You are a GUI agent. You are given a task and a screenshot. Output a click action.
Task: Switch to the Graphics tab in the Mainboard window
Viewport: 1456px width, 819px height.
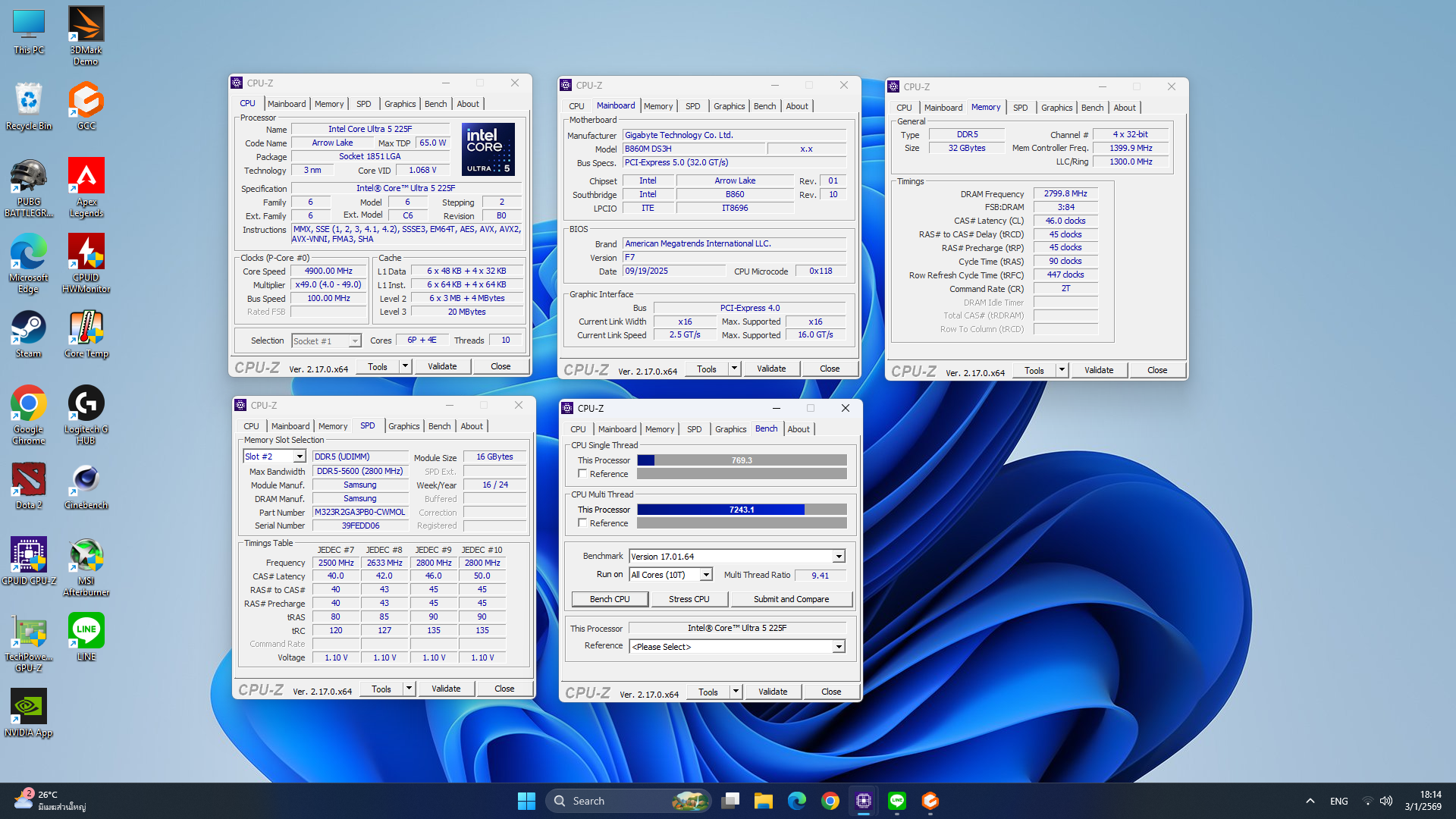(729, 106)
